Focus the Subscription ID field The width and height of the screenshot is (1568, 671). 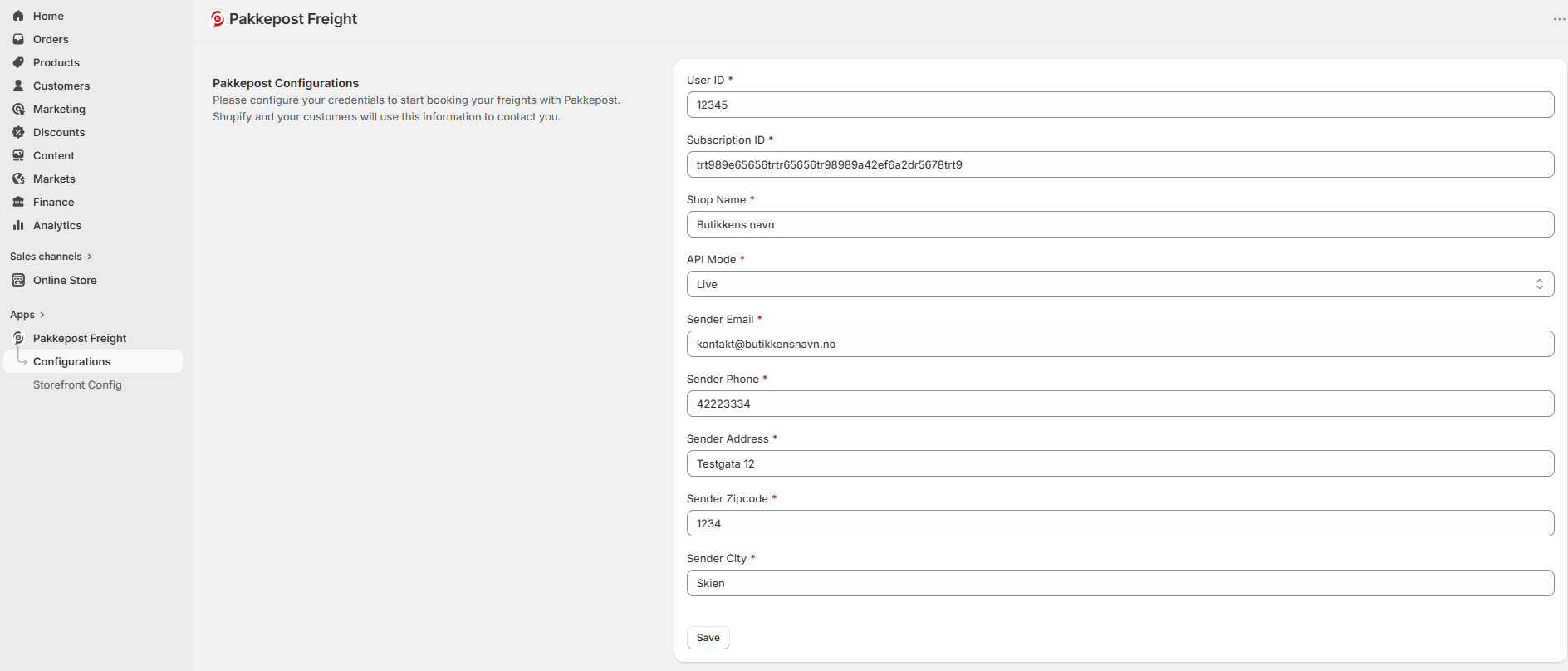(1120, 164)
